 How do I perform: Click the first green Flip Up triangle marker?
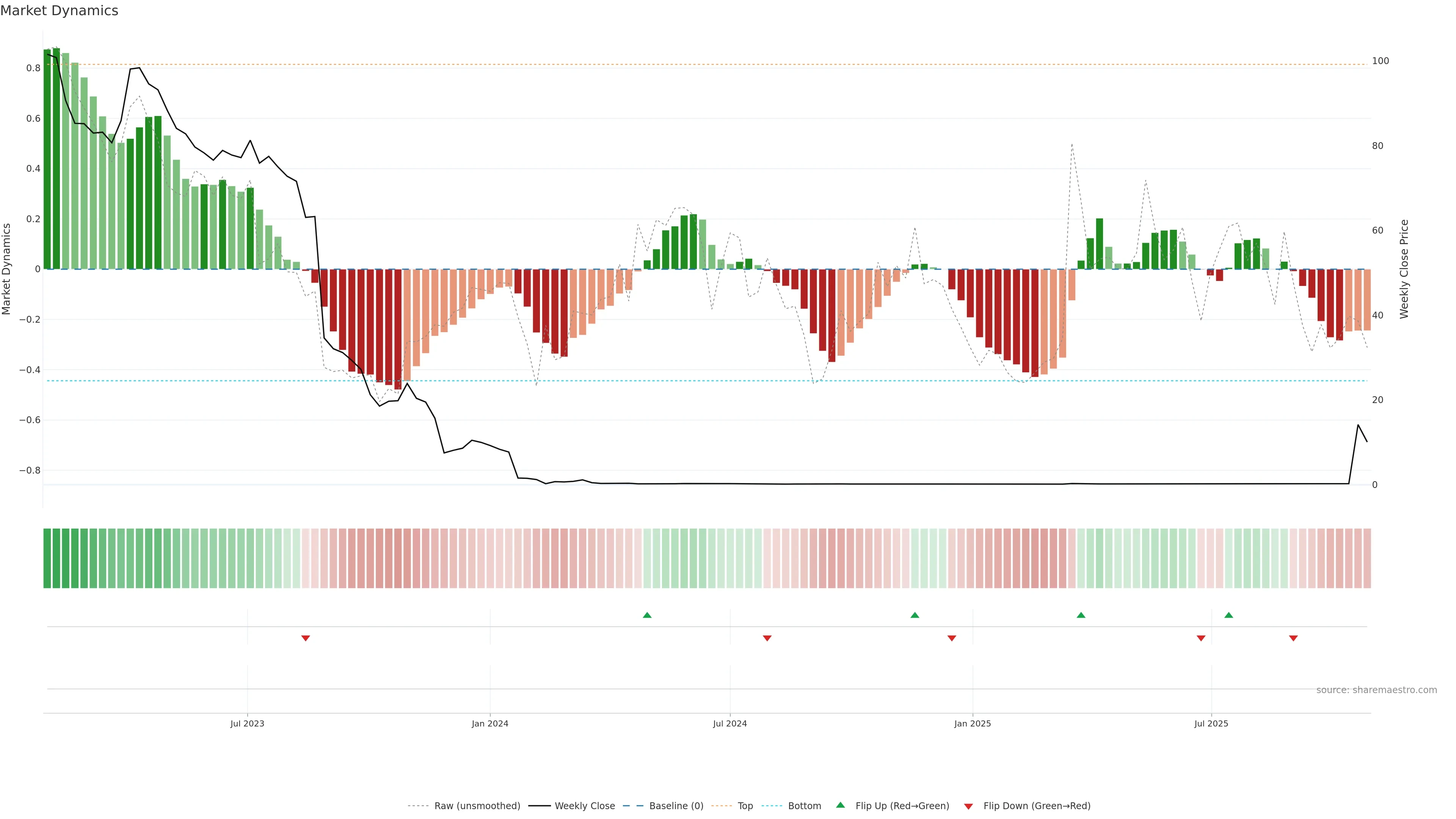pos(647,615)
